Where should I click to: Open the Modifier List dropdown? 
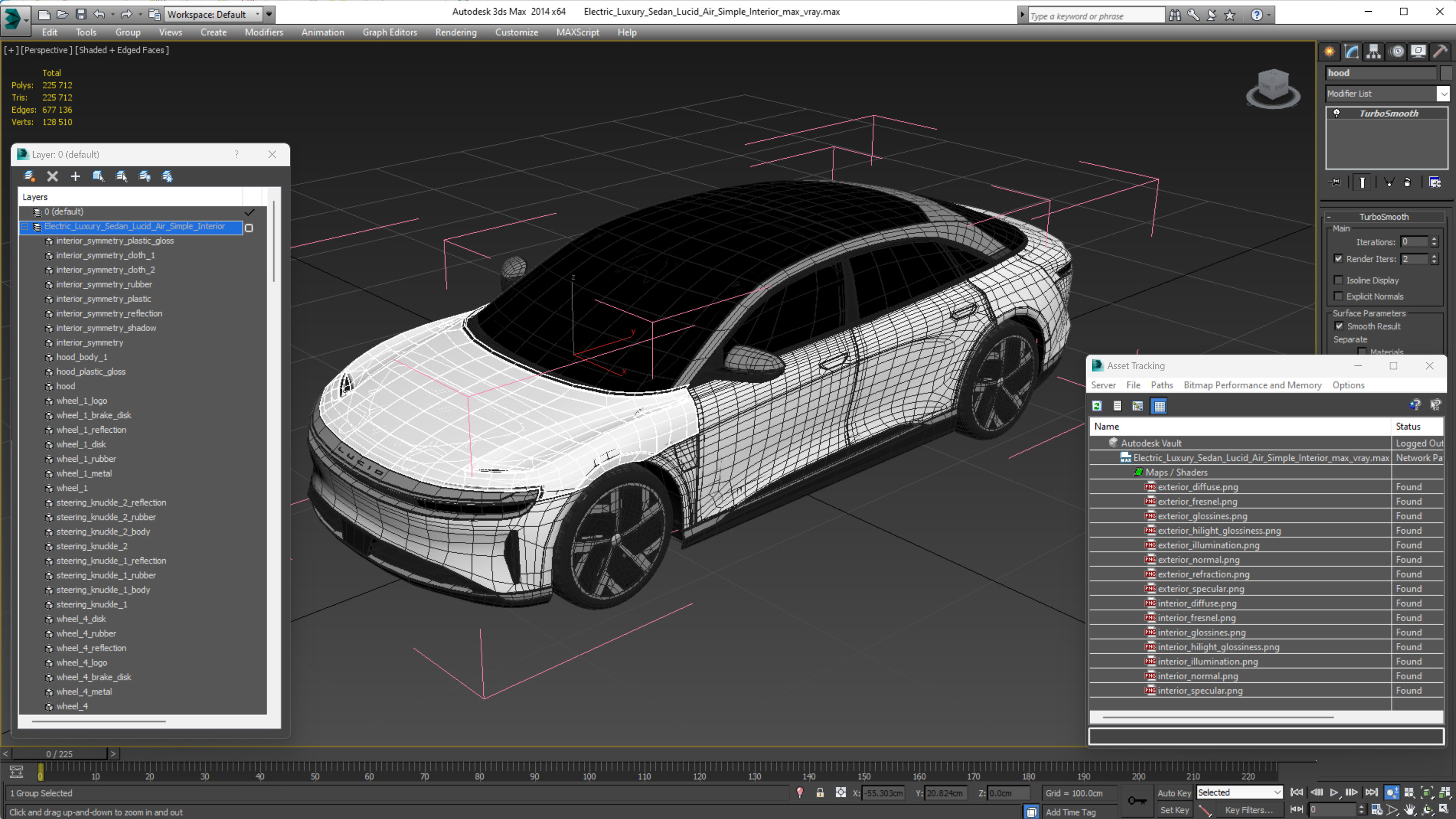point(1444,93)
